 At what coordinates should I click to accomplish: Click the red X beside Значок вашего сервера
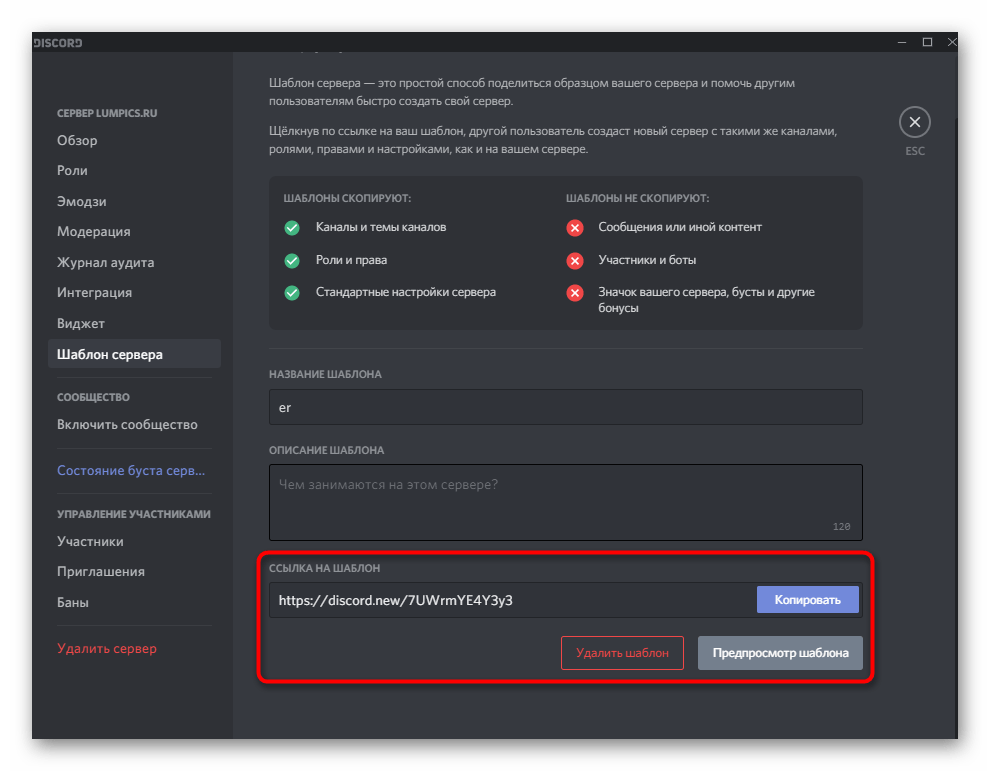(x=575, y=291)
